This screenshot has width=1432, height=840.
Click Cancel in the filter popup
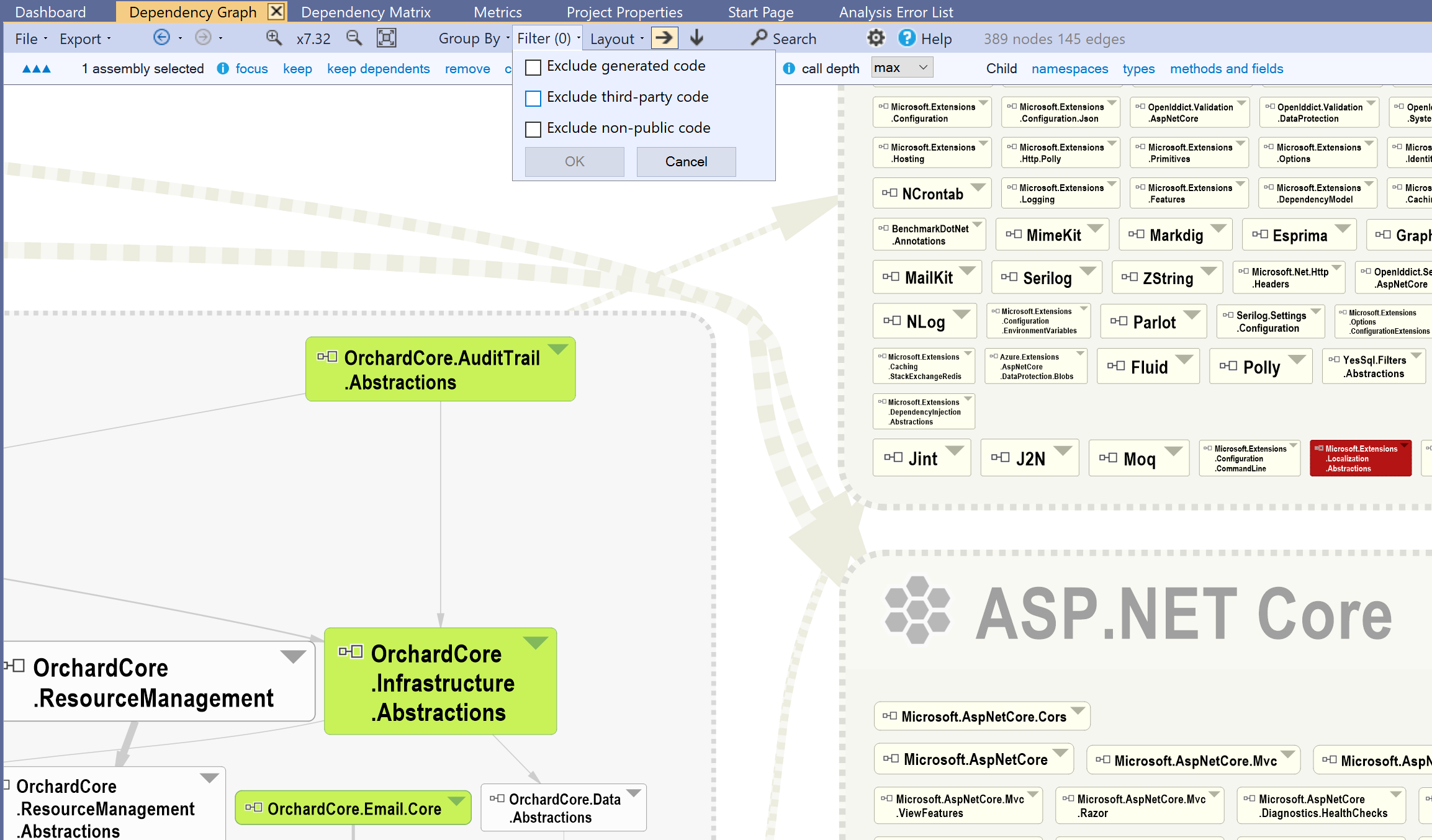(686, 161)
